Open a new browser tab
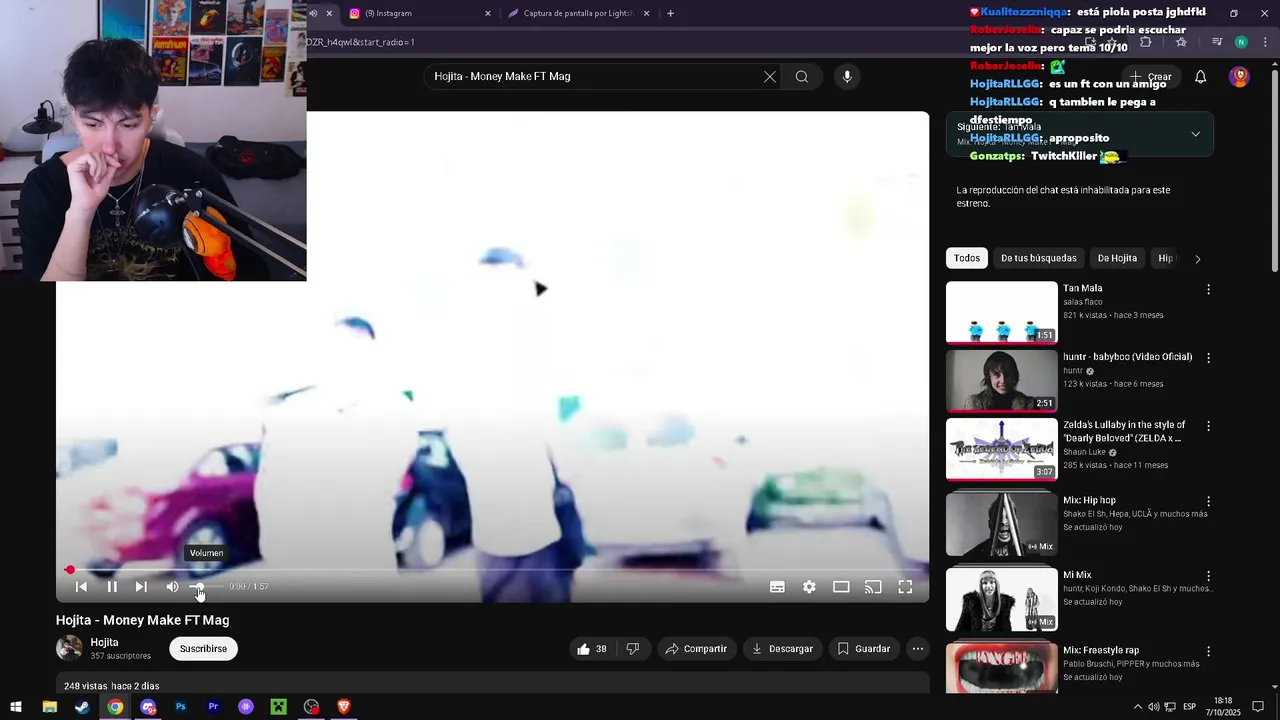This screenshot has width=1280, height=720. click(670, 13)
